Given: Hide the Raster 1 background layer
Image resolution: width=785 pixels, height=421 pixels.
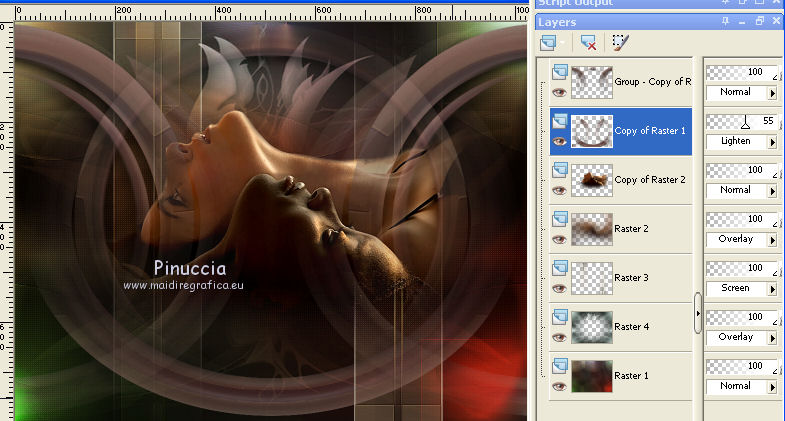Looking at the screenshot, I should point(559,386).
